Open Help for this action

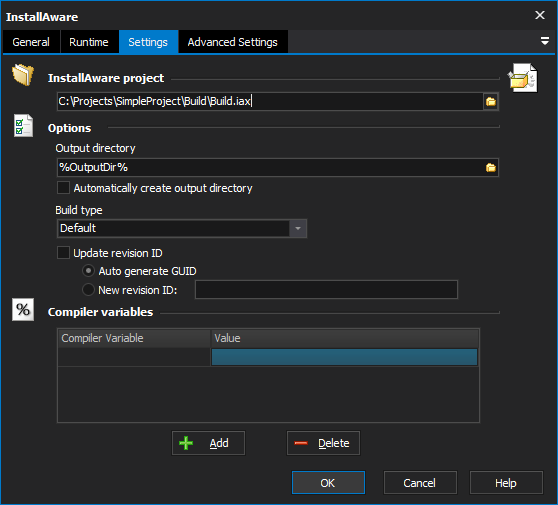pos(506,483)
